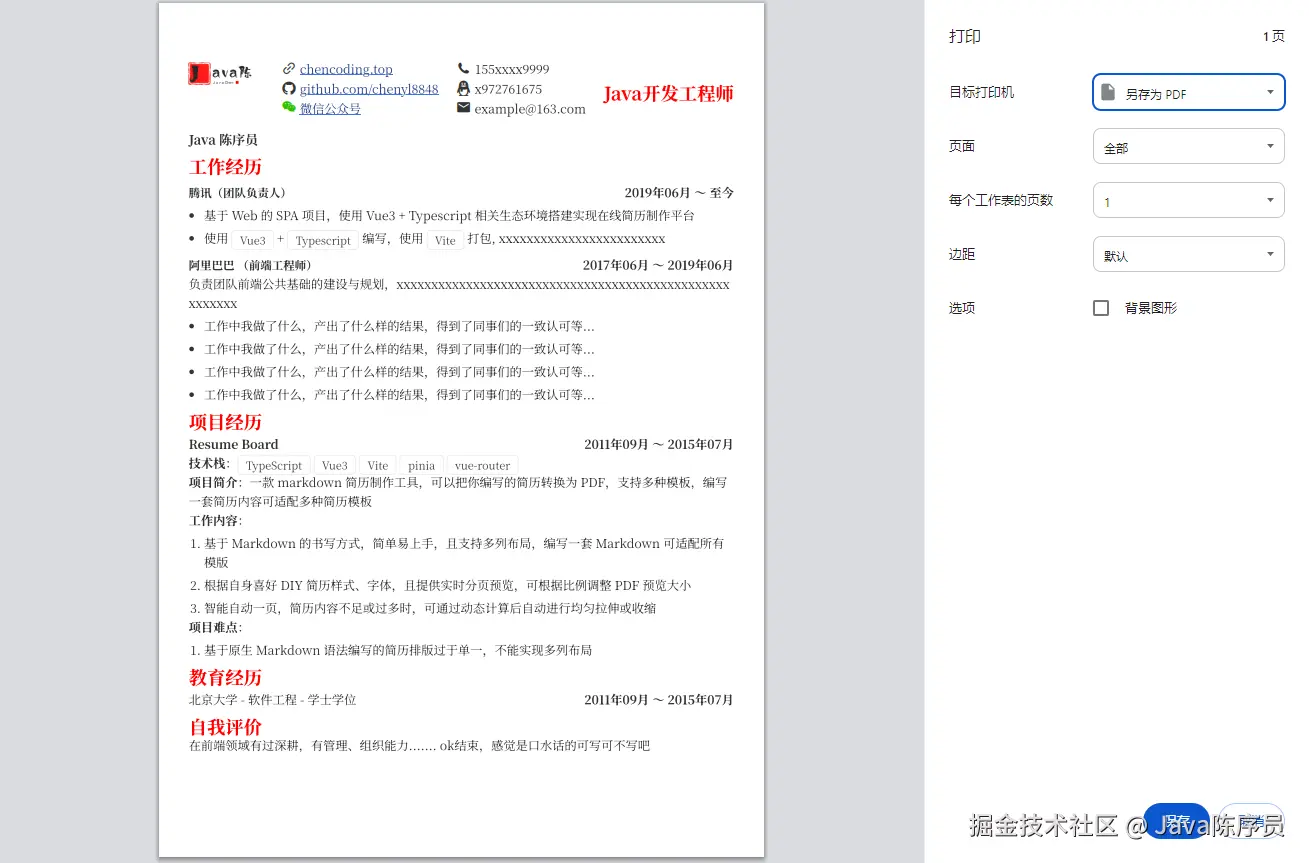Screen dimensions: 1309x863
Task: Click the 目标打印机 label
Action: tap(981, 92)
